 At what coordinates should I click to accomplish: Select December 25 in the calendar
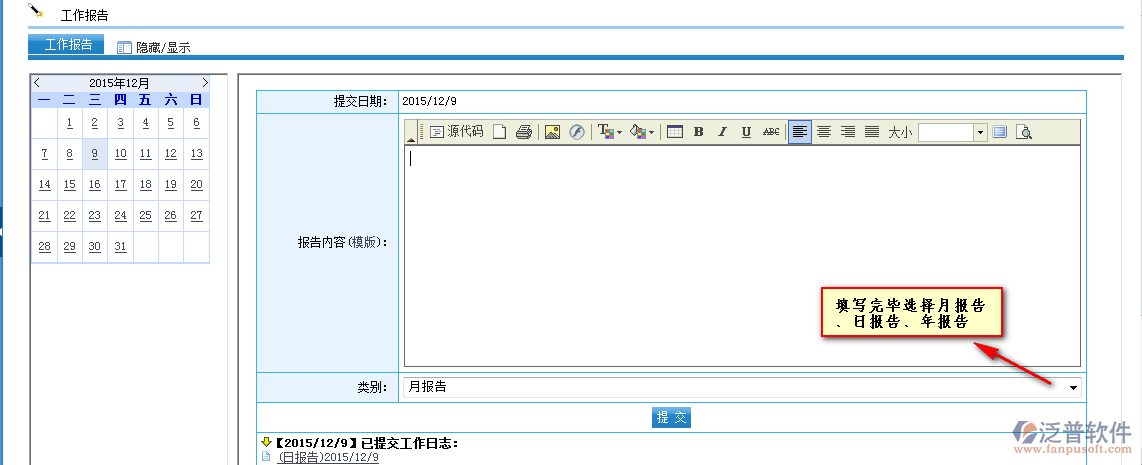coord(146,215)
